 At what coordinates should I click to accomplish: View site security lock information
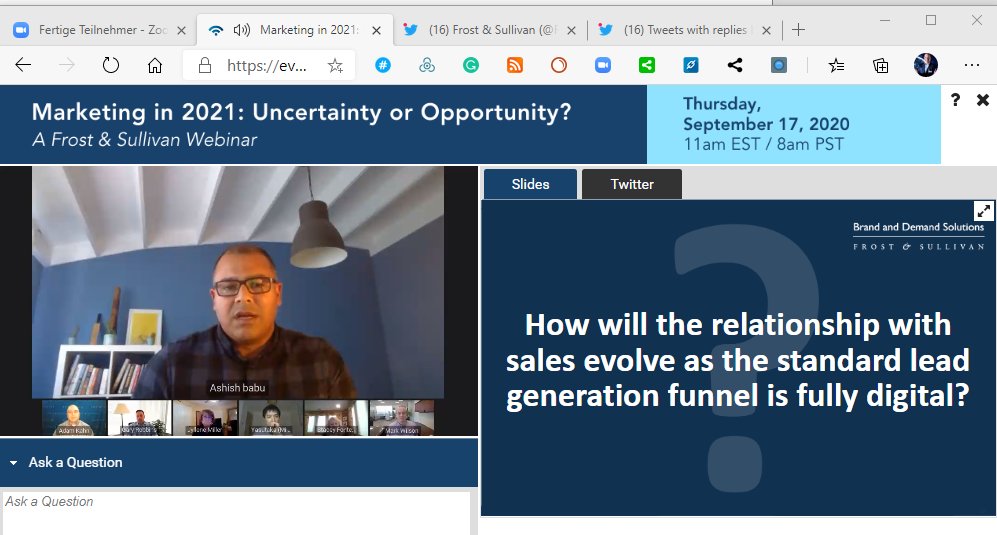coord(205,65)
